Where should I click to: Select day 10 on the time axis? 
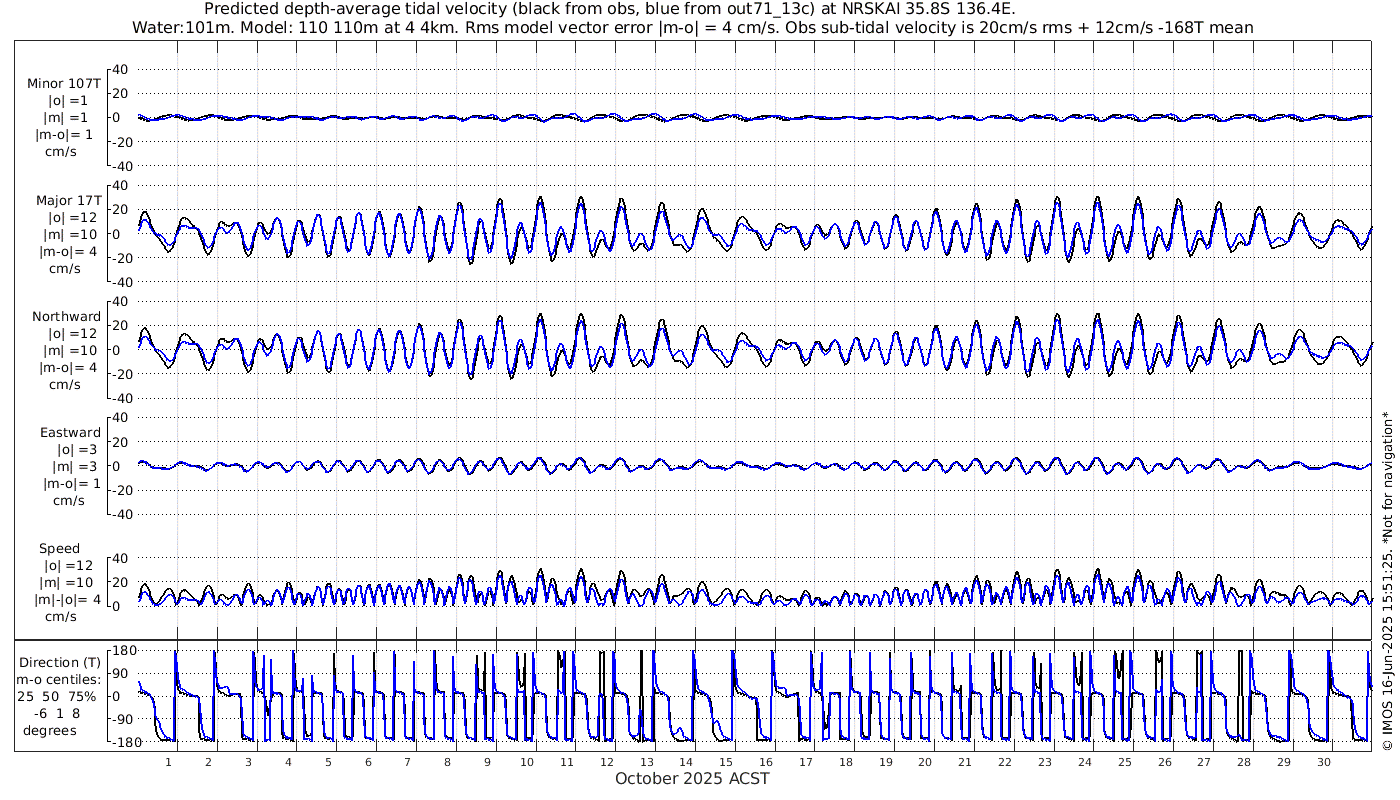point(526,762)
